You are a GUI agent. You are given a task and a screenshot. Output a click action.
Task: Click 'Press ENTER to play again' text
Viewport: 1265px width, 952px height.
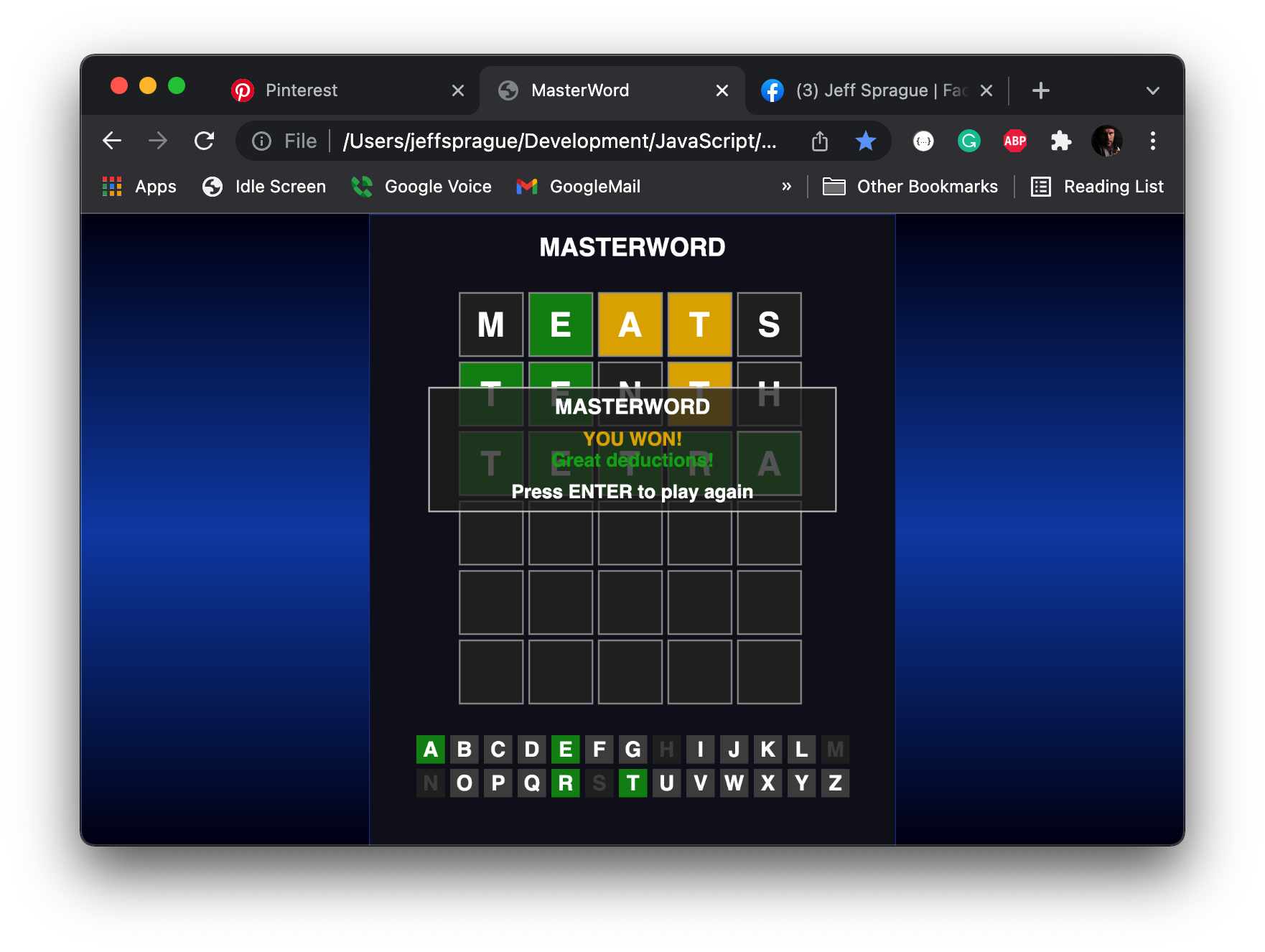632,492
